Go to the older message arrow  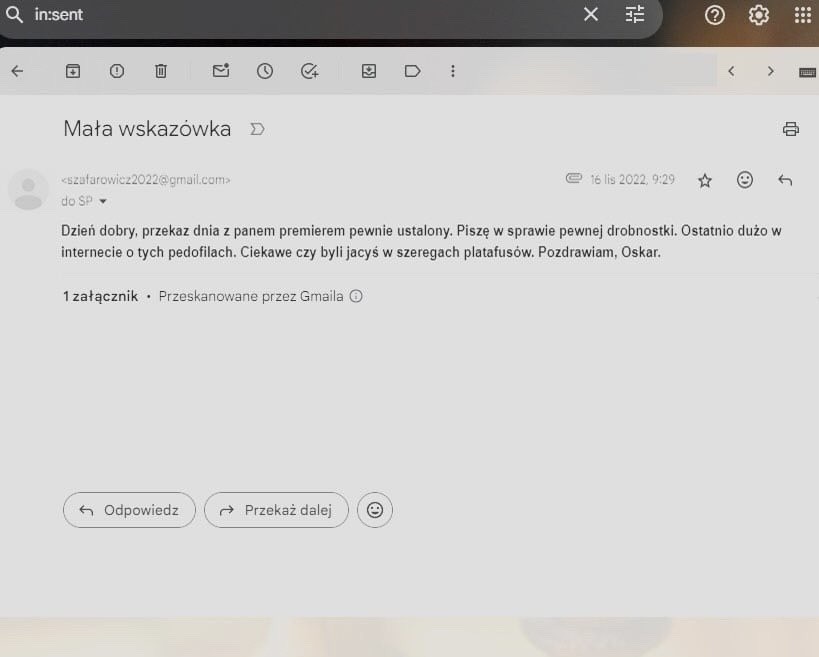pyautogui.click(x=770, y=71)
